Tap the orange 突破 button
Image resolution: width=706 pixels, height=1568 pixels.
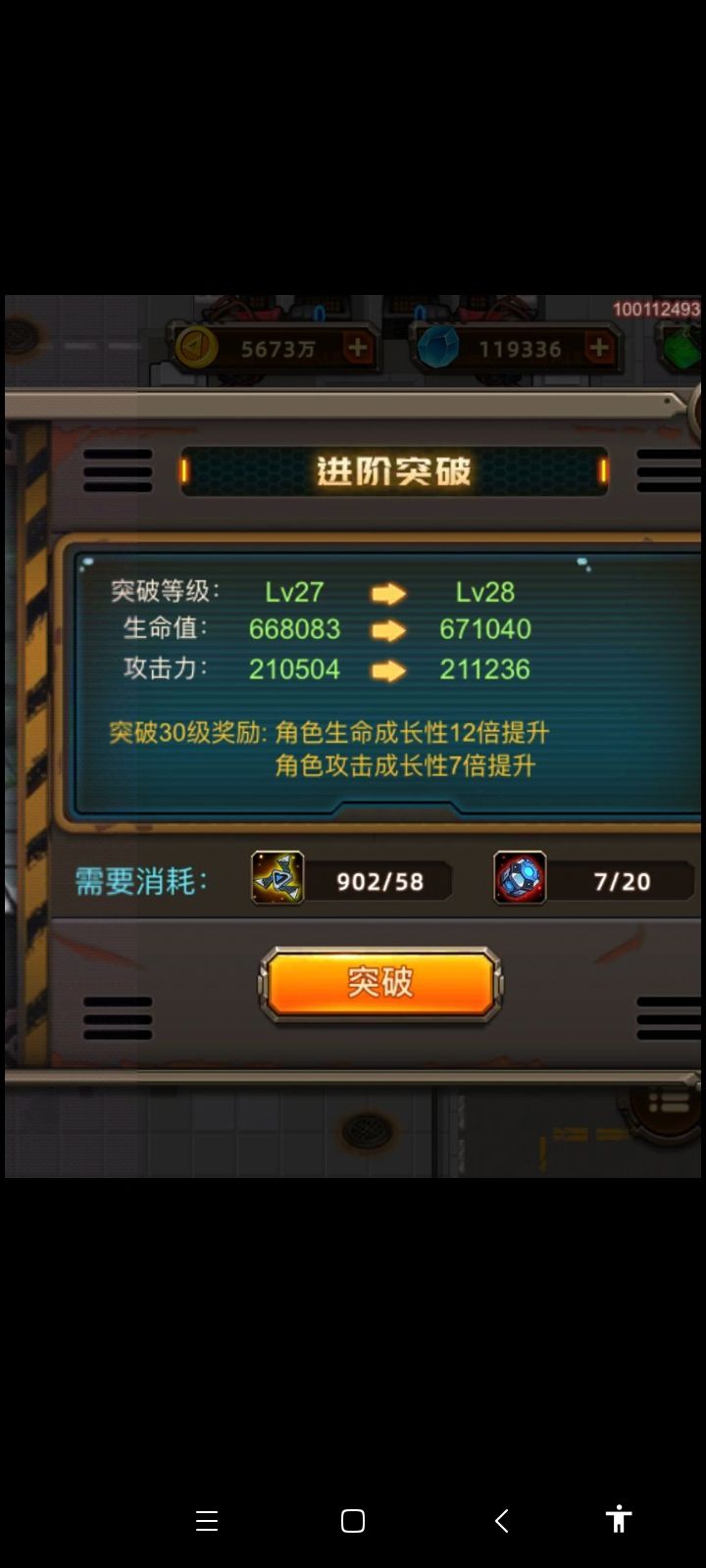tap(380, 983)
